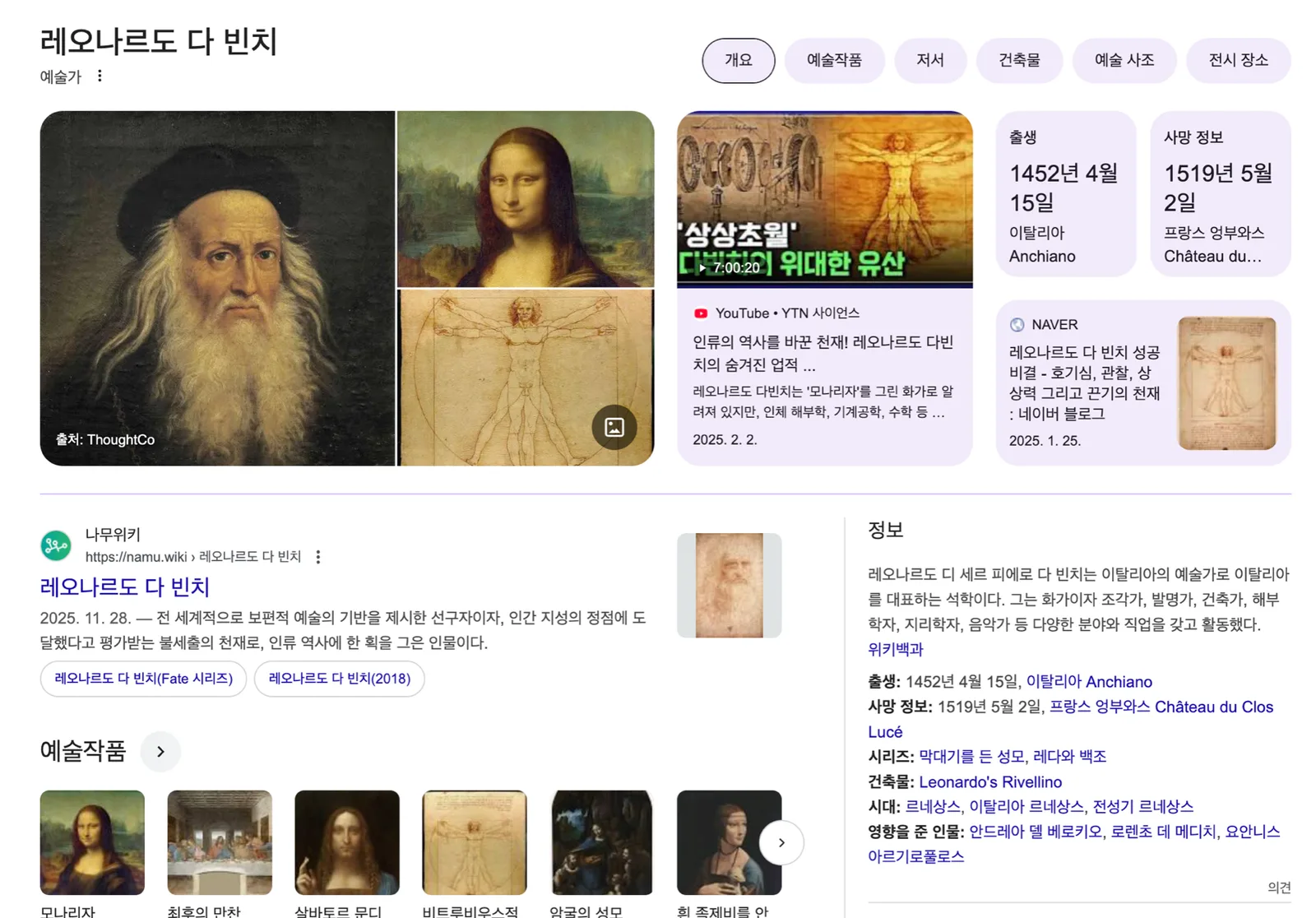
Task: Open the 레오나르도 다 빈치 namu.wiki result title
Action: coord(125,586)
